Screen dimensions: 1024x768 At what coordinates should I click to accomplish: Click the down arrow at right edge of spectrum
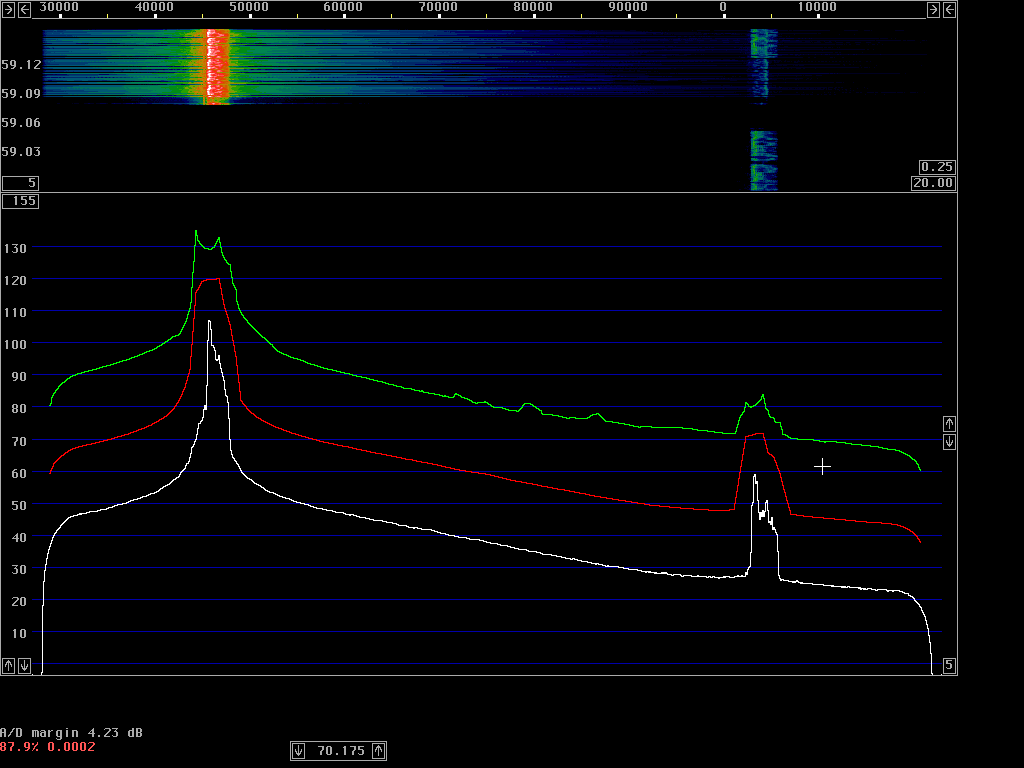click(x=950, y=442)
